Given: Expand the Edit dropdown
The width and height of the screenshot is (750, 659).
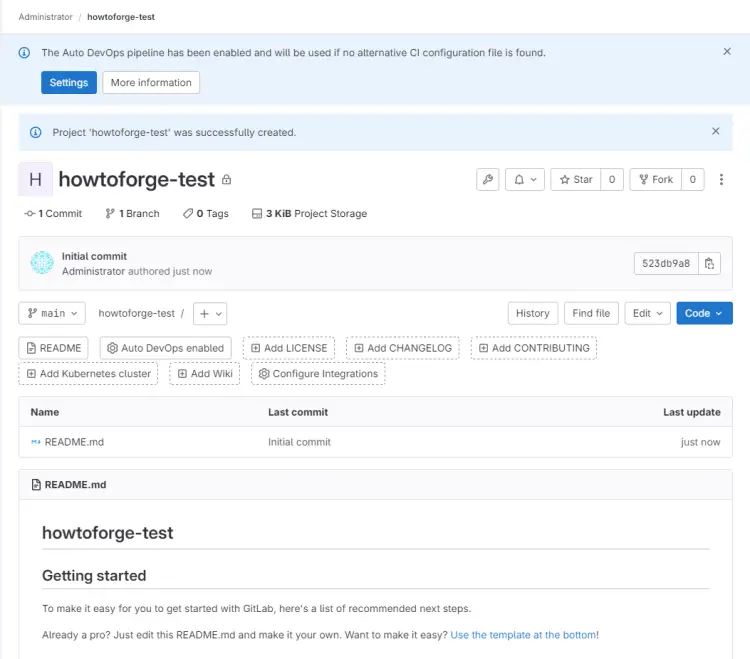Looking at the screenshot, I should [x=648, y=313].
